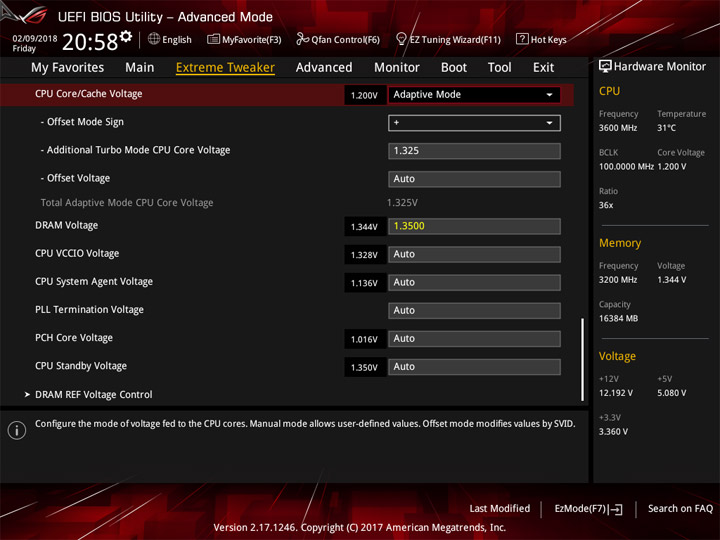Click the 31°C CPU temperature value
Image resolution: width=720 pixels, height=540 pixels.
point(666,128)
